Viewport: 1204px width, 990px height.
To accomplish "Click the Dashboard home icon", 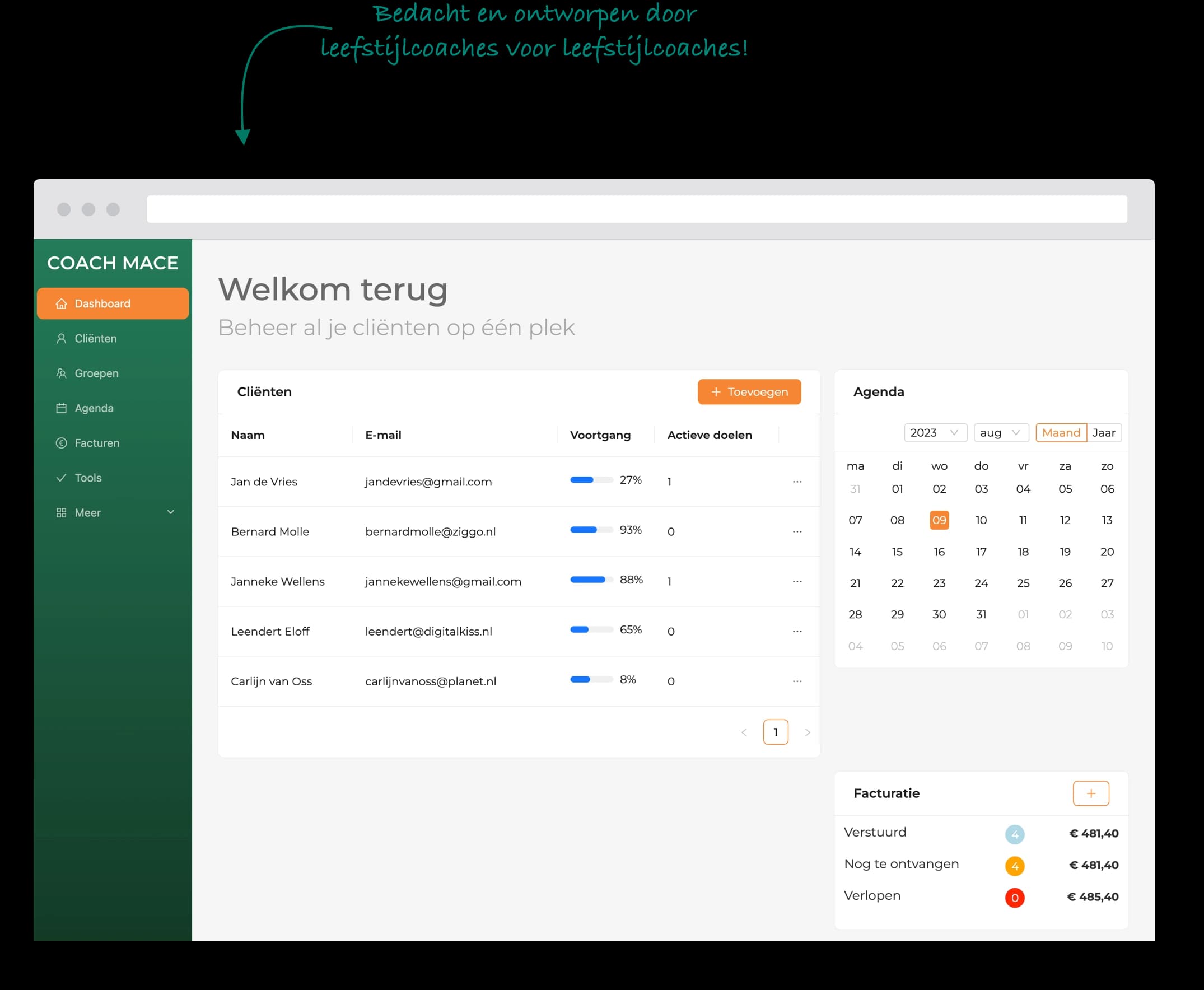I will (61, 304).
